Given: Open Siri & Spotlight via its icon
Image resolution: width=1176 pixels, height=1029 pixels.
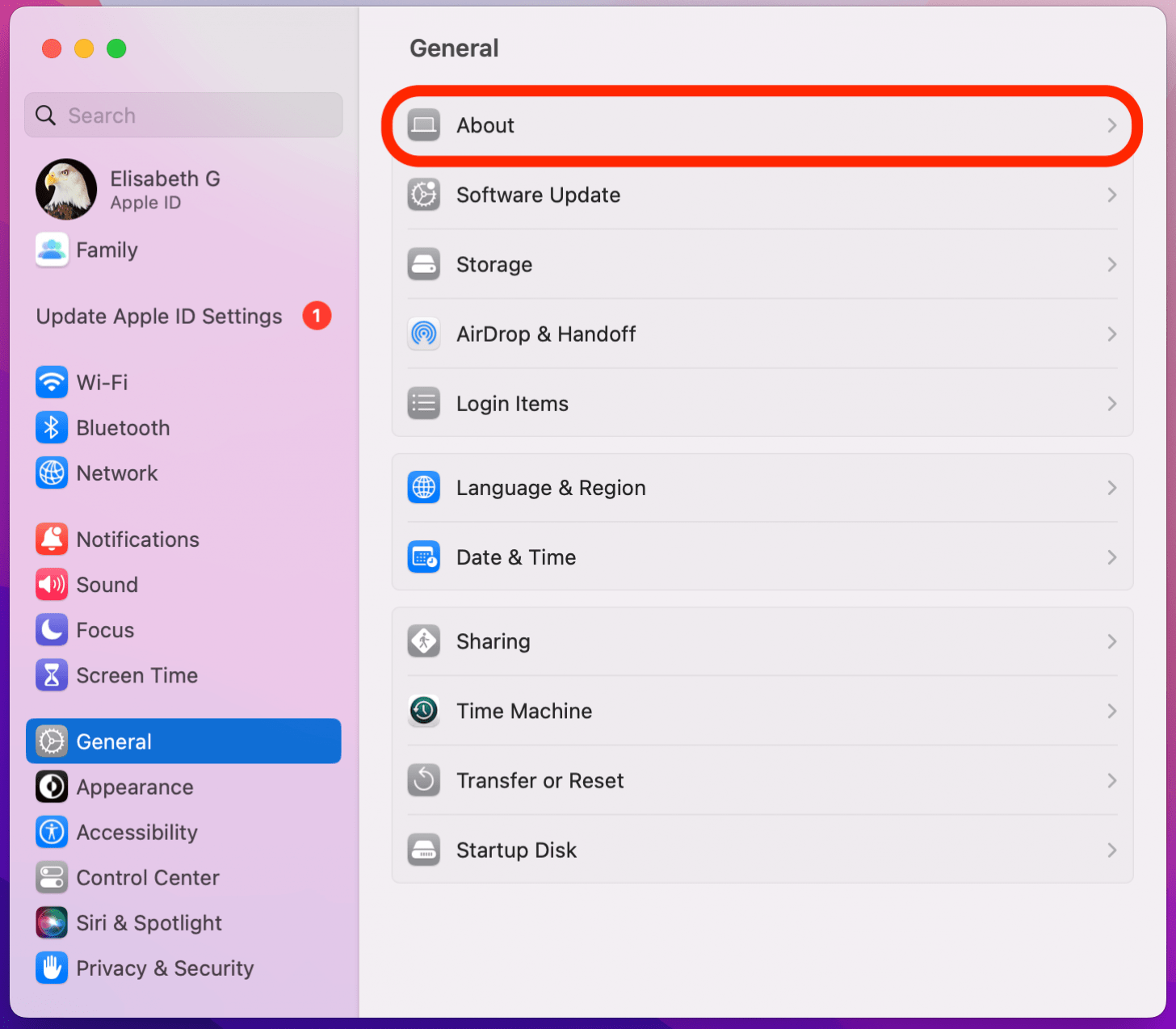Looking at the screenshot, I should coord(51,922).
